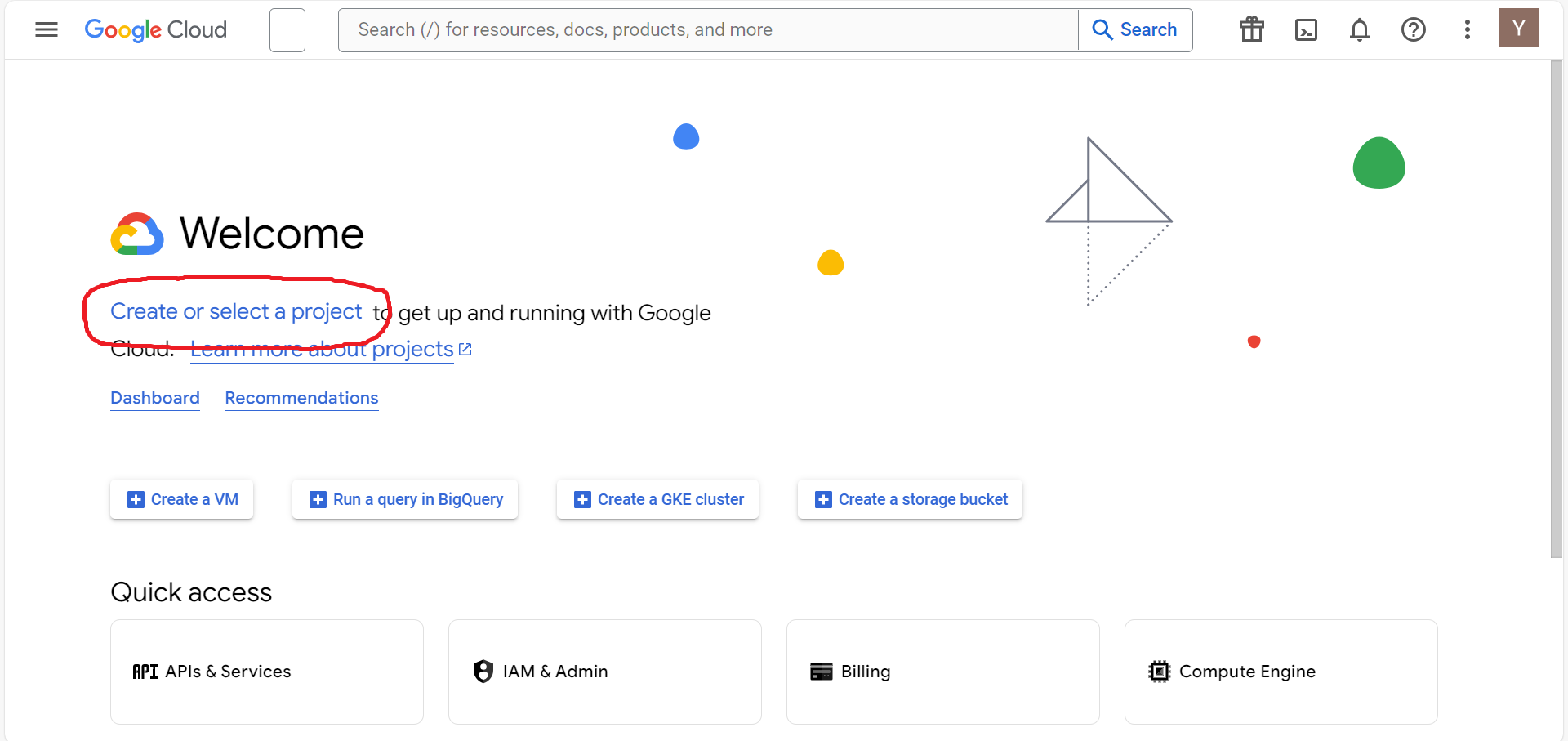Click the plus icon on storage bucket button
1568x741 pixels.
coord(823,499)
